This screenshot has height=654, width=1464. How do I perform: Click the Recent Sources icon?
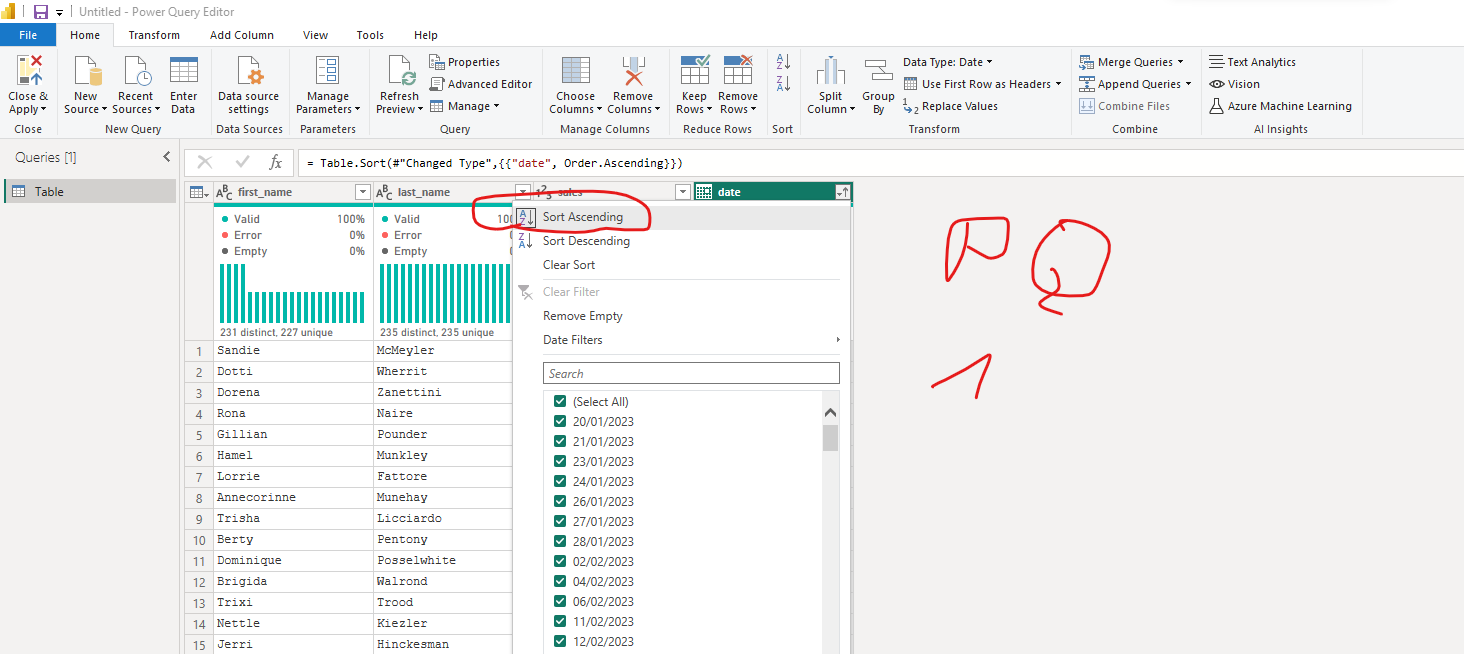[135, 72]
